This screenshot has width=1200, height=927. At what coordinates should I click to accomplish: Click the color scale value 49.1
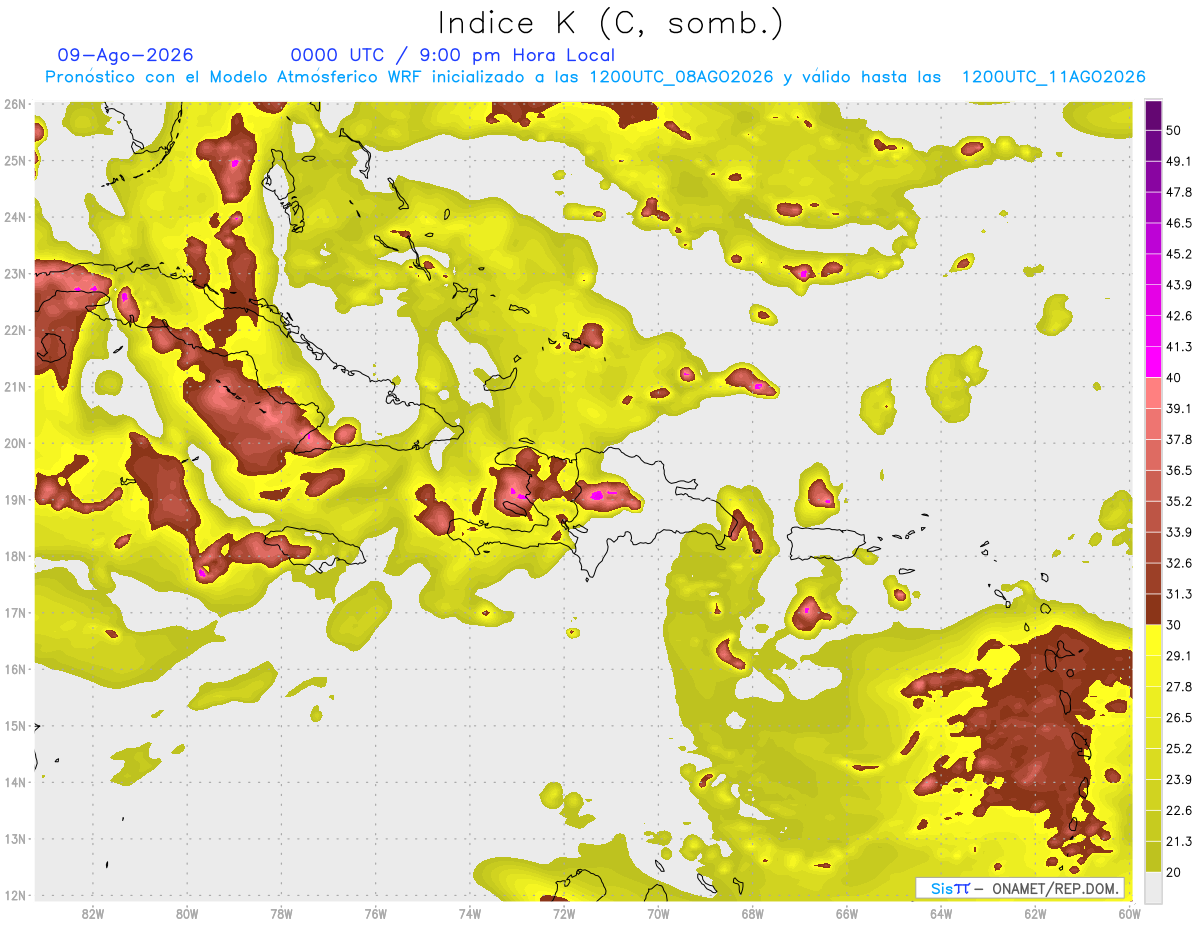1179,161
